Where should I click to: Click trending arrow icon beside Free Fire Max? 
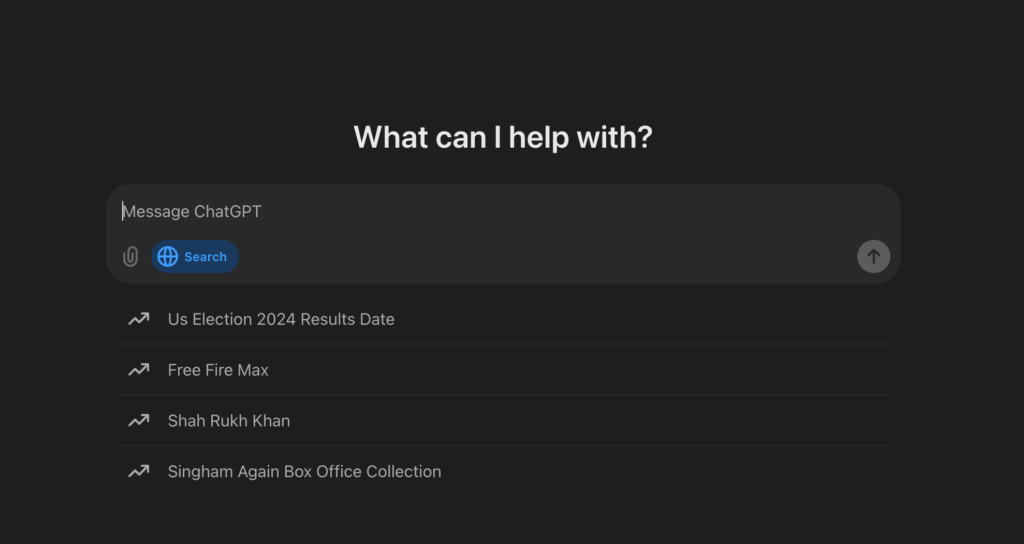pos(138,370)
